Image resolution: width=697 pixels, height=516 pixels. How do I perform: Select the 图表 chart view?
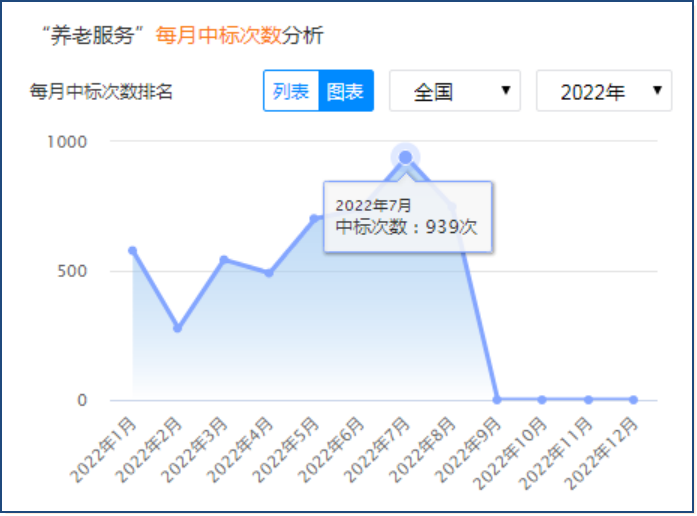(345, 91)
